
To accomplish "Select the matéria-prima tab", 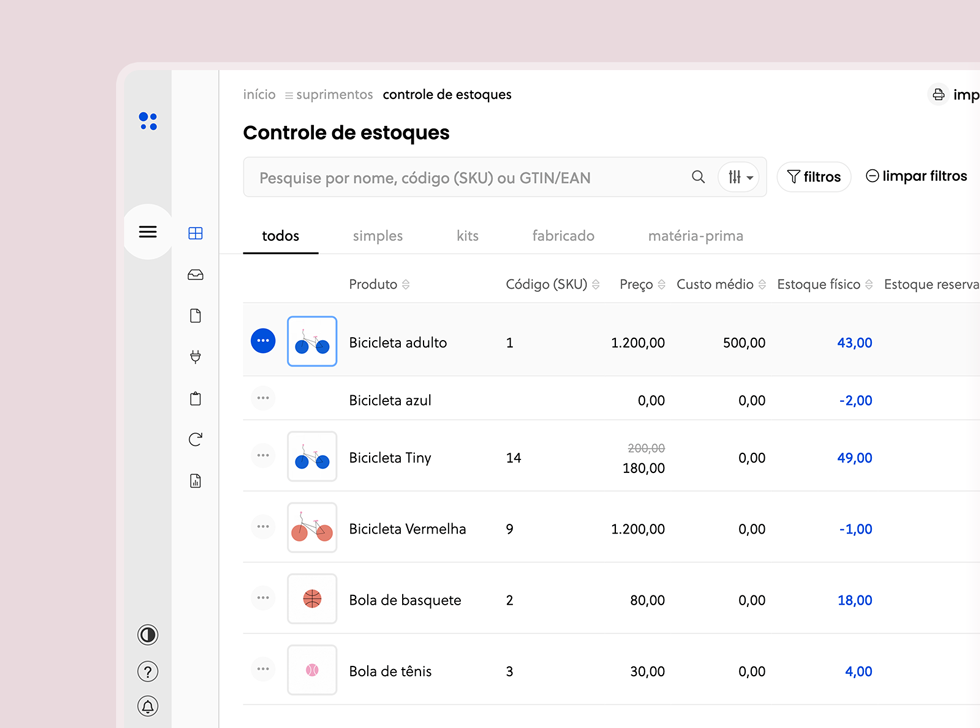I will pos(695,236).
